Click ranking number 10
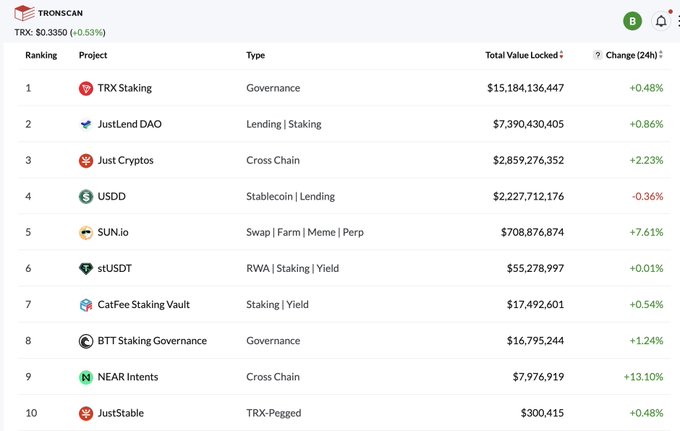The height and width of the screenshot is (431, 680). pos(31,413)
